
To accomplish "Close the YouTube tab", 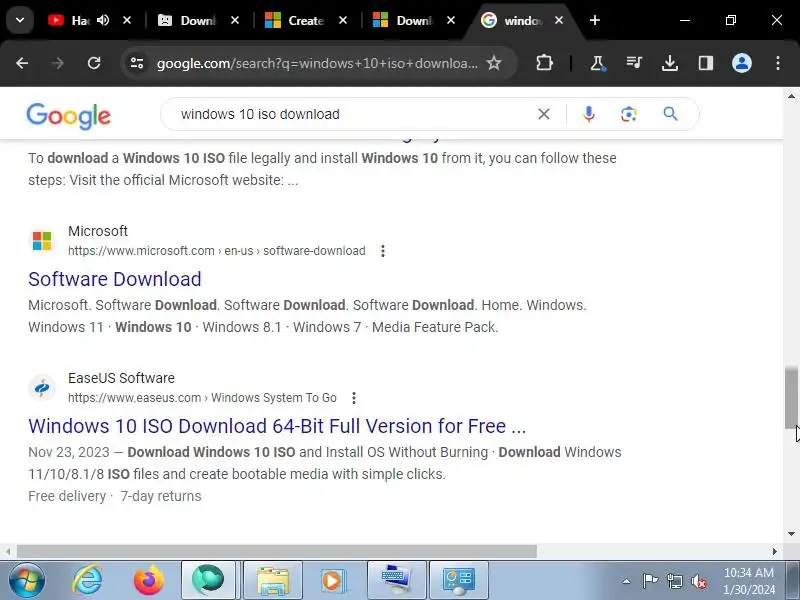I will [127, 20].
